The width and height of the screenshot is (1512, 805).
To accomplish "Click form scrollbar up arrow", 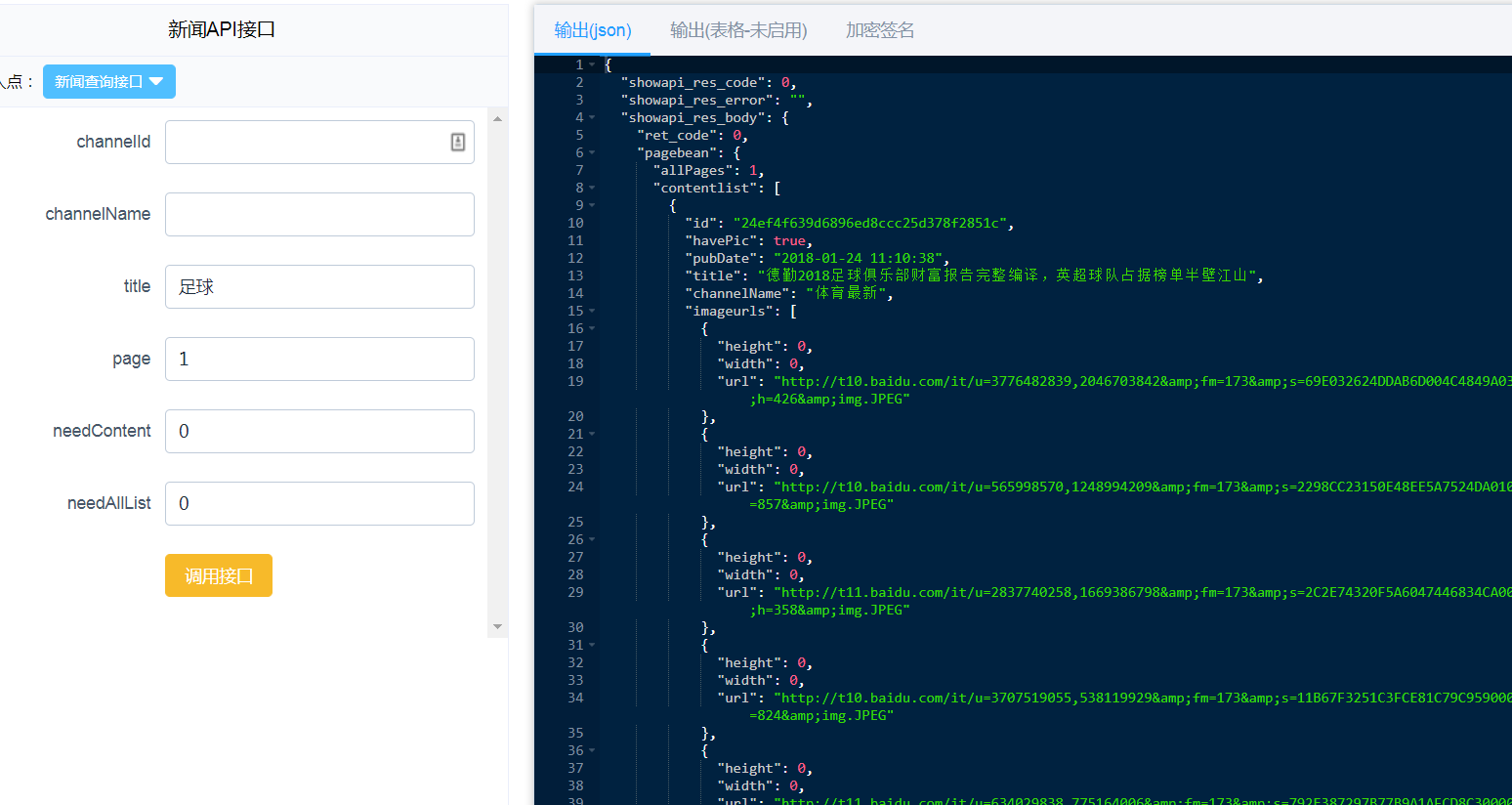I will click(497, 118).
